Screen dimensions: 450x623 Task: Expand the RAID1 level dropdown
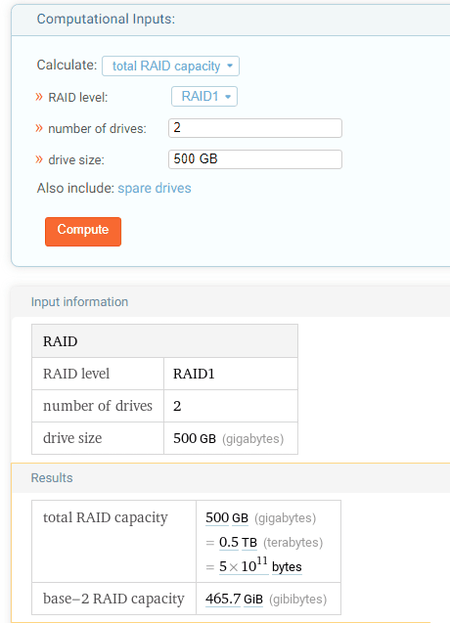point(204,97)
